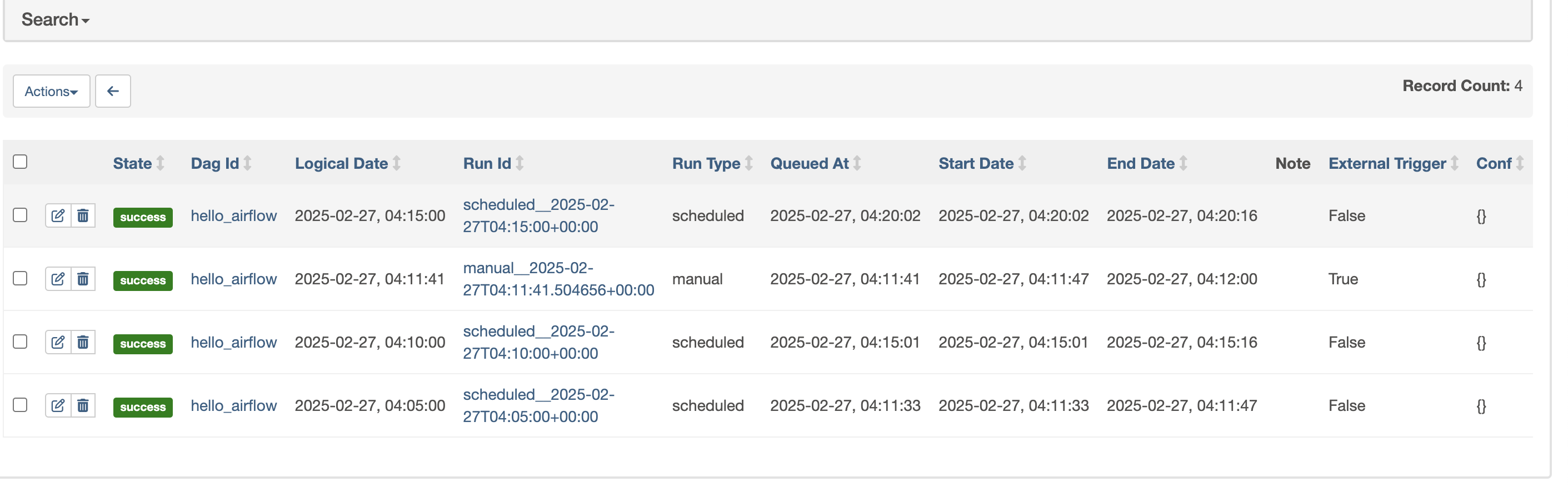Sort table by End Date

[1141, 164]
